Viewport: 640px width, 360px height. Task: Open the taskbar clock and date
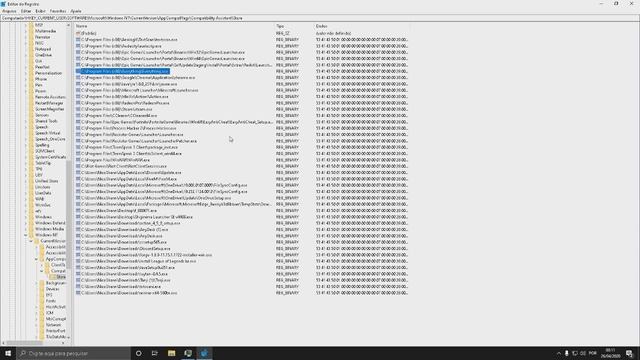(x=611, y=353)
